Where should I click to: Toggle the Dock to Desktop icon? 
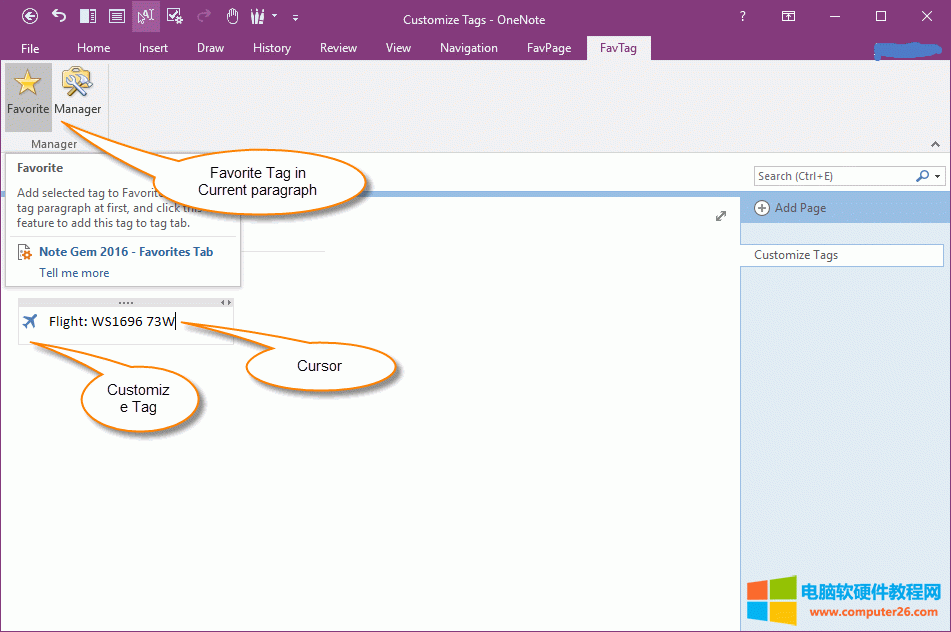point(88,16)
